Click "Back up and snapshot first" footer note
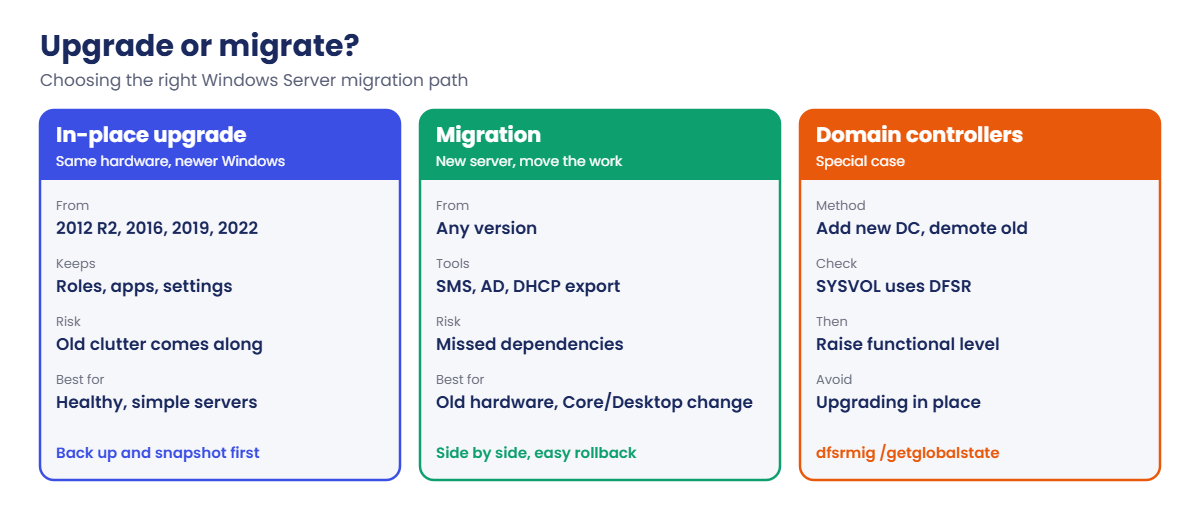 158,452
